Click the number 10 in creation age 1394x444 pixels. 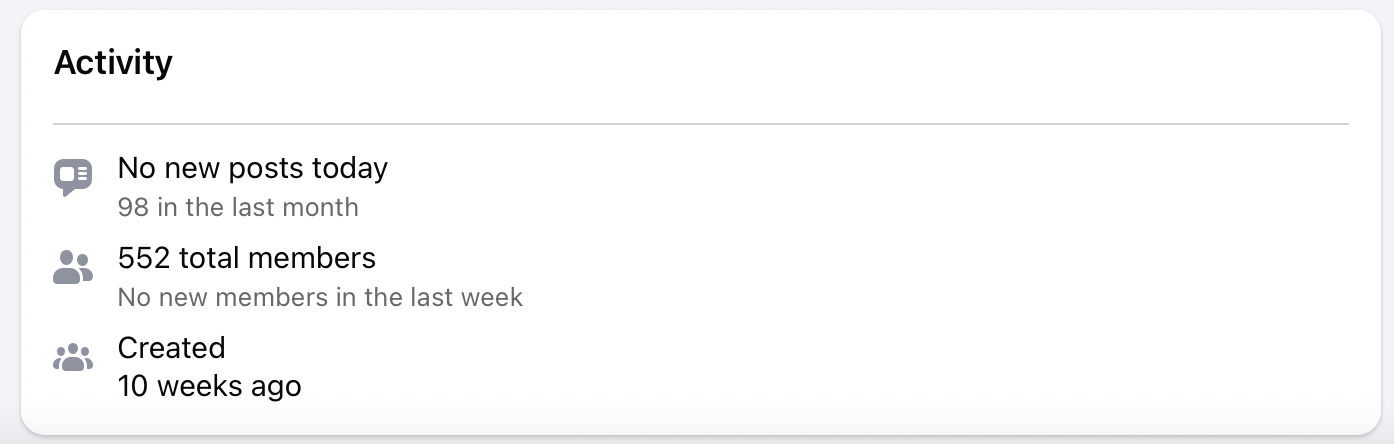coord(132,386)
